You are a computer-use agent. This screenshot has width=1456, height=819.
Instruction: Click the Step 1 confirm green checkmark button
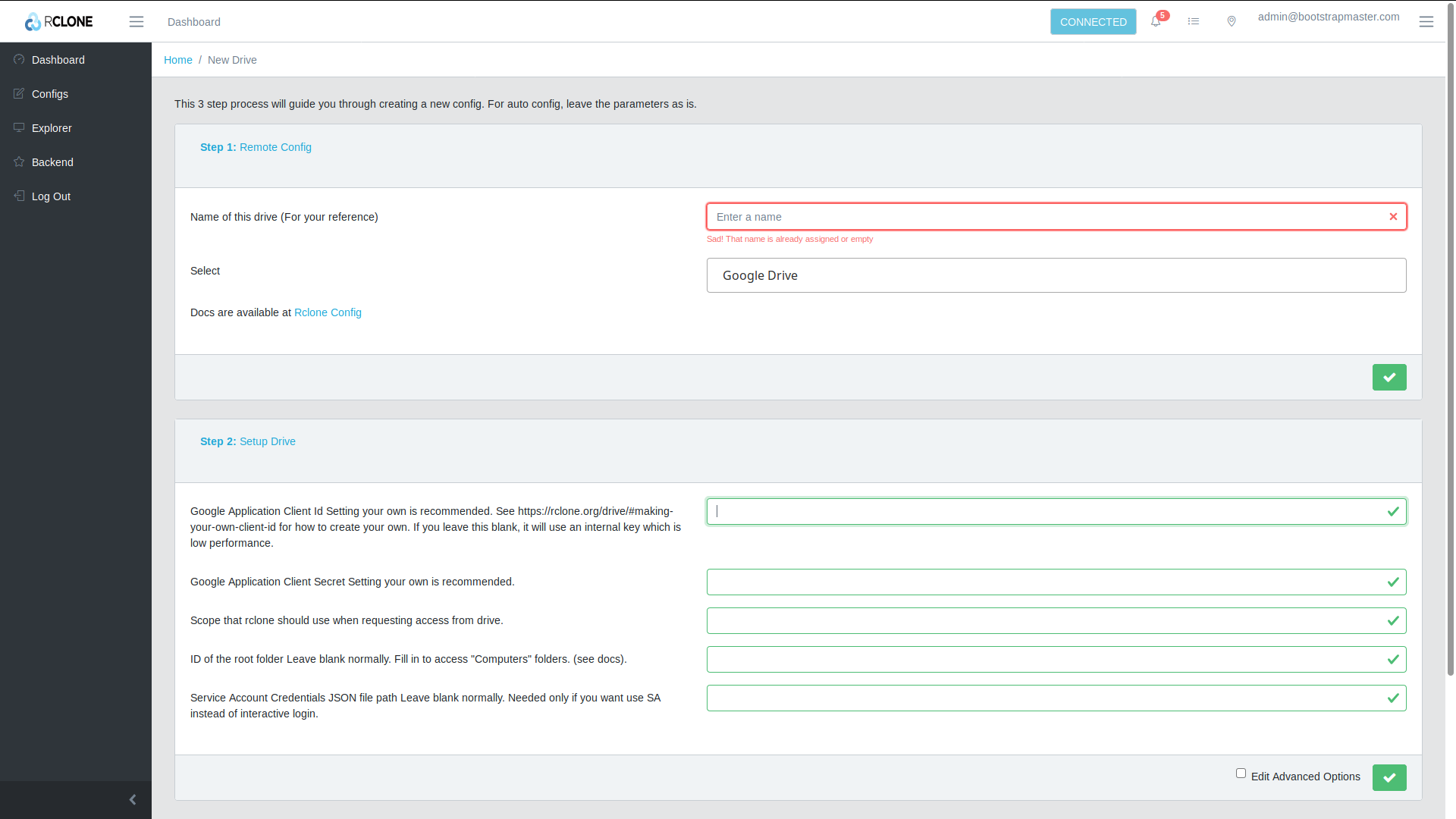[x=1389, y=377]
